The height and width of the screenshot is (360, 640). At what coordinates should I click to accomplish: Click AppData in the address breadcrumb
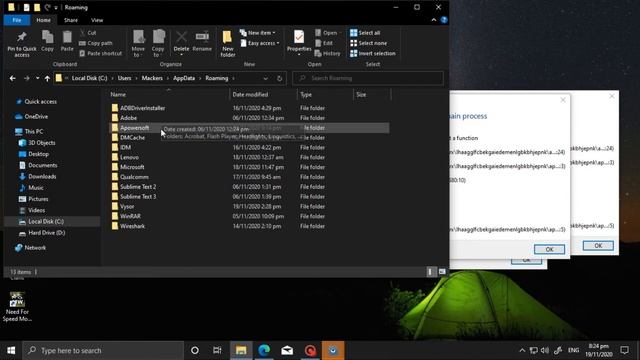(184, 78)
